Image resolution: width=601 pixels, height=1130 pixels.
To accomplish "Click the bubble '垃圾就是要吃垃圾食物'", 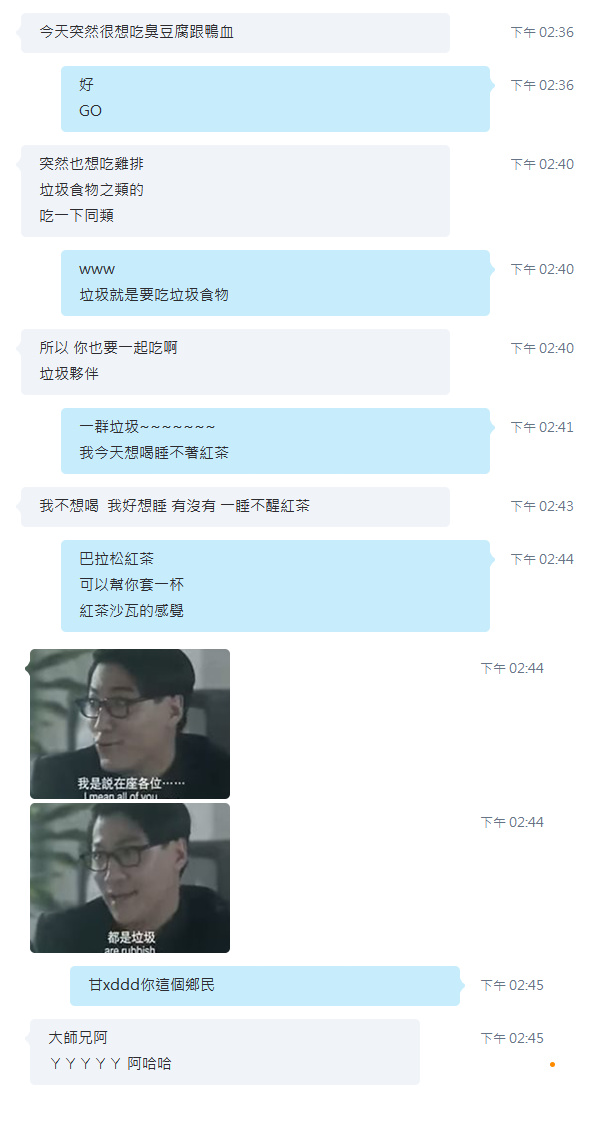I will 275,282.
